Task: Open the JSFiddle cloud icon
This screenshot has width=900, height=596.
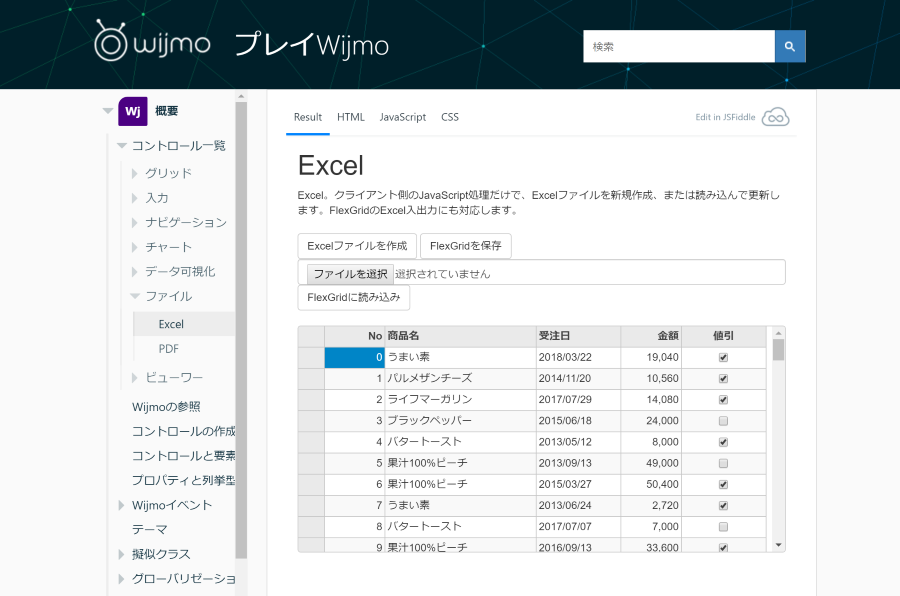Action: click(x=775, y=117)
